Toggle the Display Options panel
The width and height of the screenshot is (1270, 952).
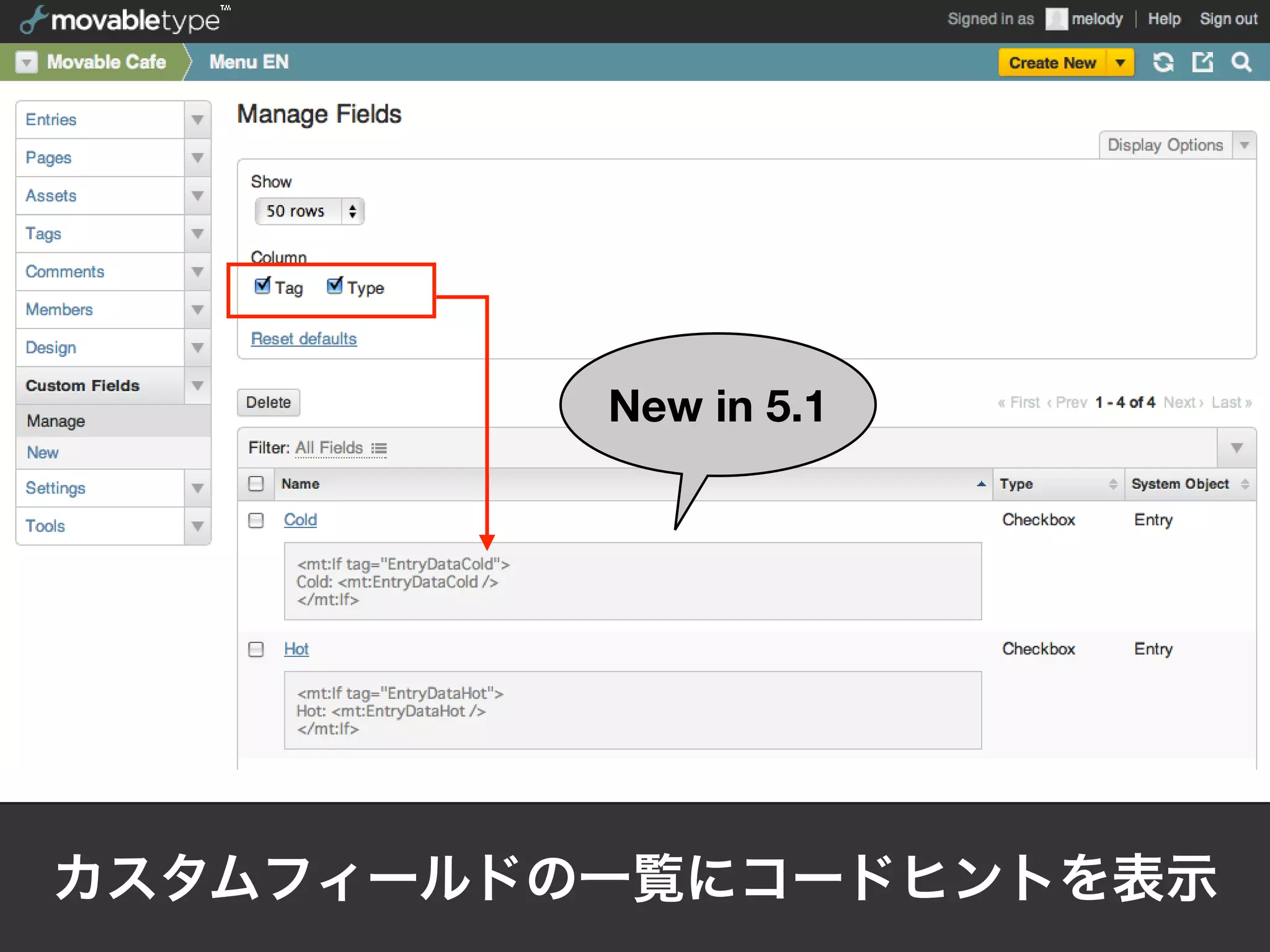(1165, 145)
